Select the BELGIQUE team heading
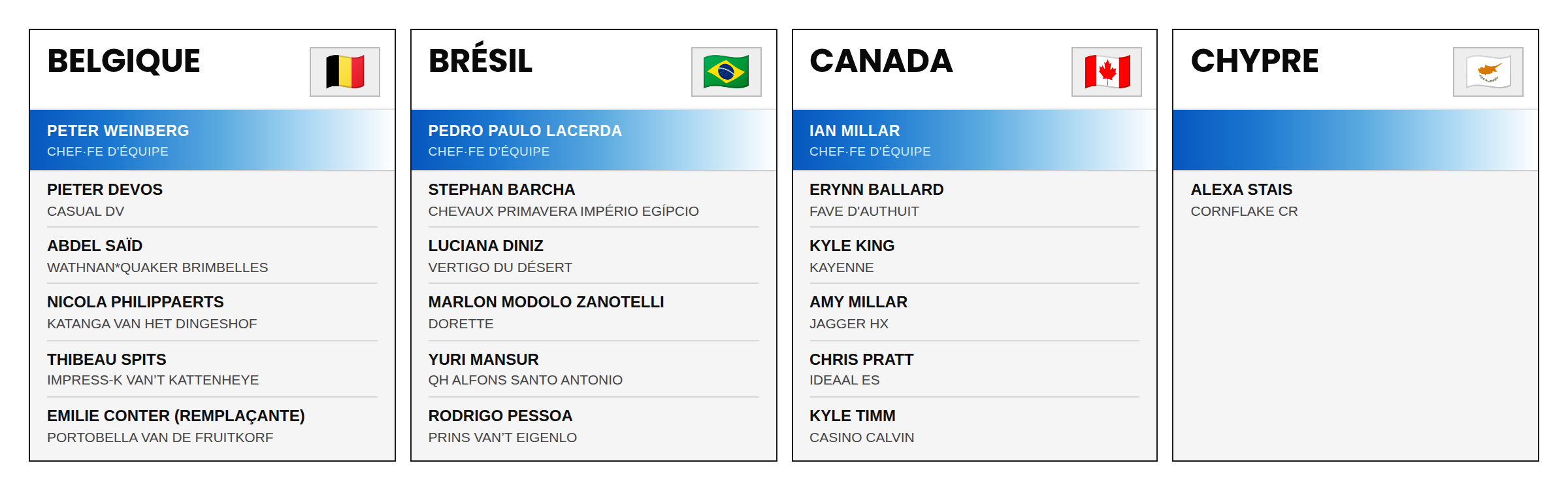 click(x=123, y=61)
